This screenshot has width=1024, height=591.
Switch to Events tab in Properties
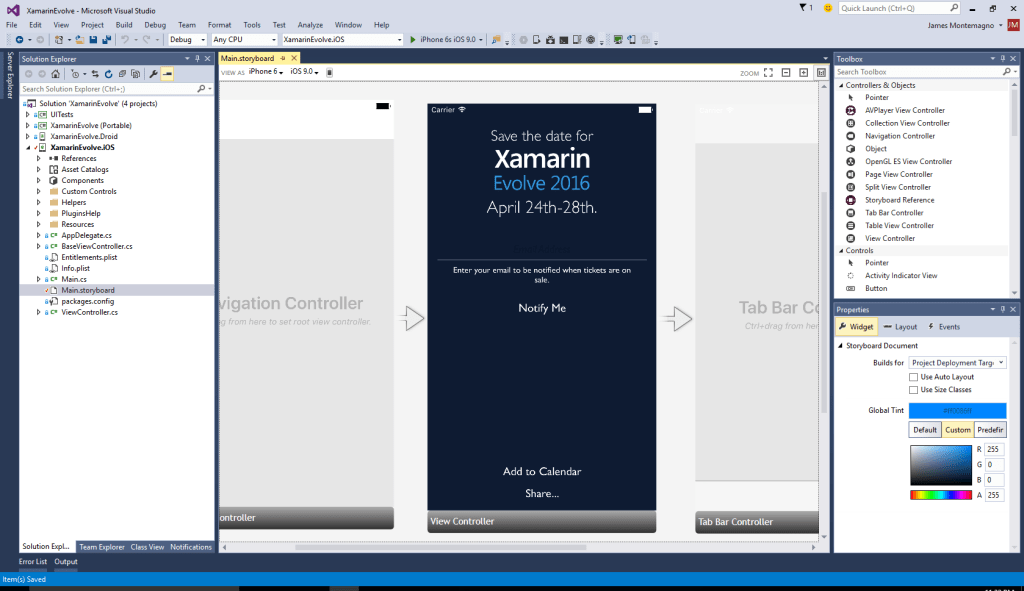[944, 327]
